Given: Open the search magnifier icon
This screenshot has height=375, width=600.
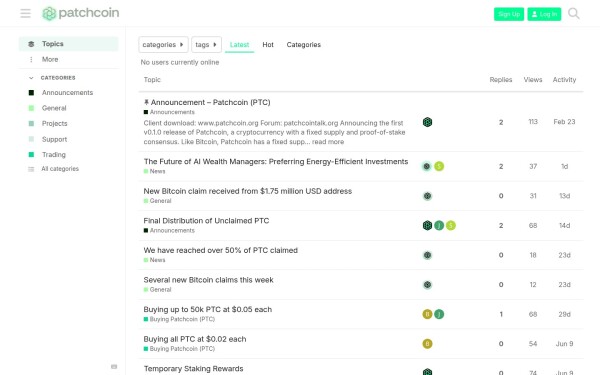Looking at the screenshot, I should 574,13.
